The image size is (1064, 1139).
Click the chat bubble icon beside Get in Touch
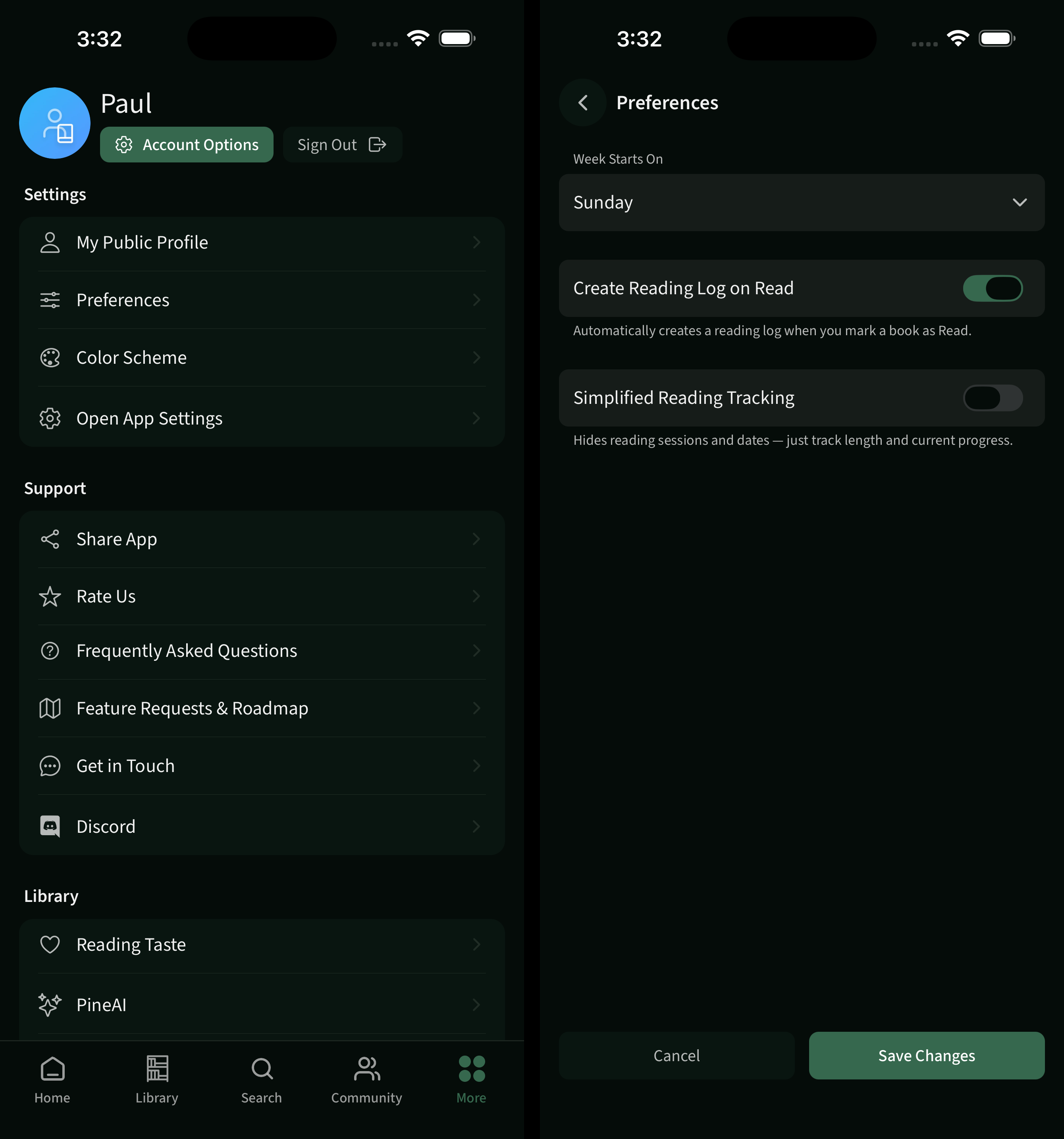pyautogui.click(x=50, y=765)
